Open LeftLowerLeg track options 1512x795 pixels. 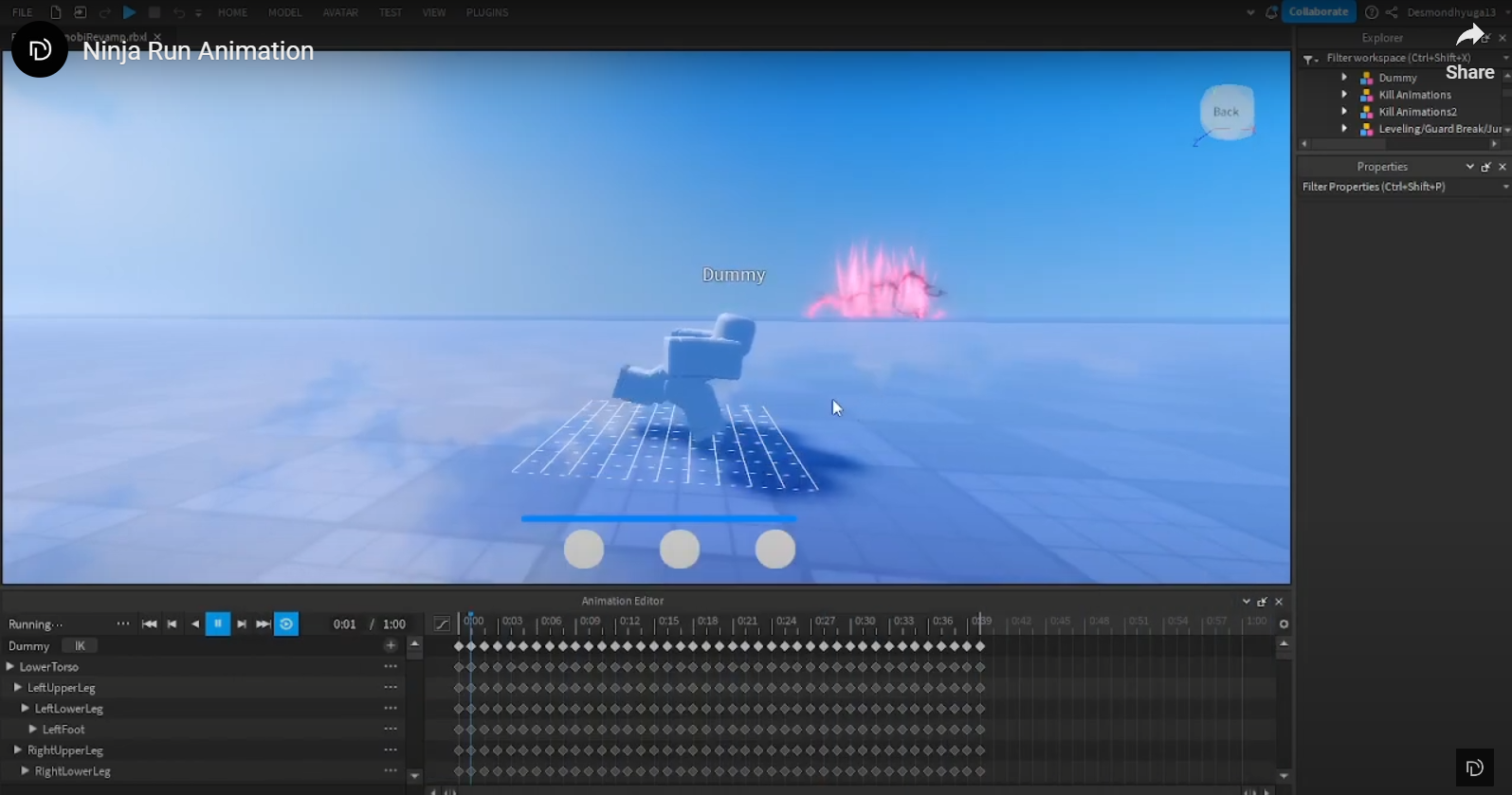(391, 708)
